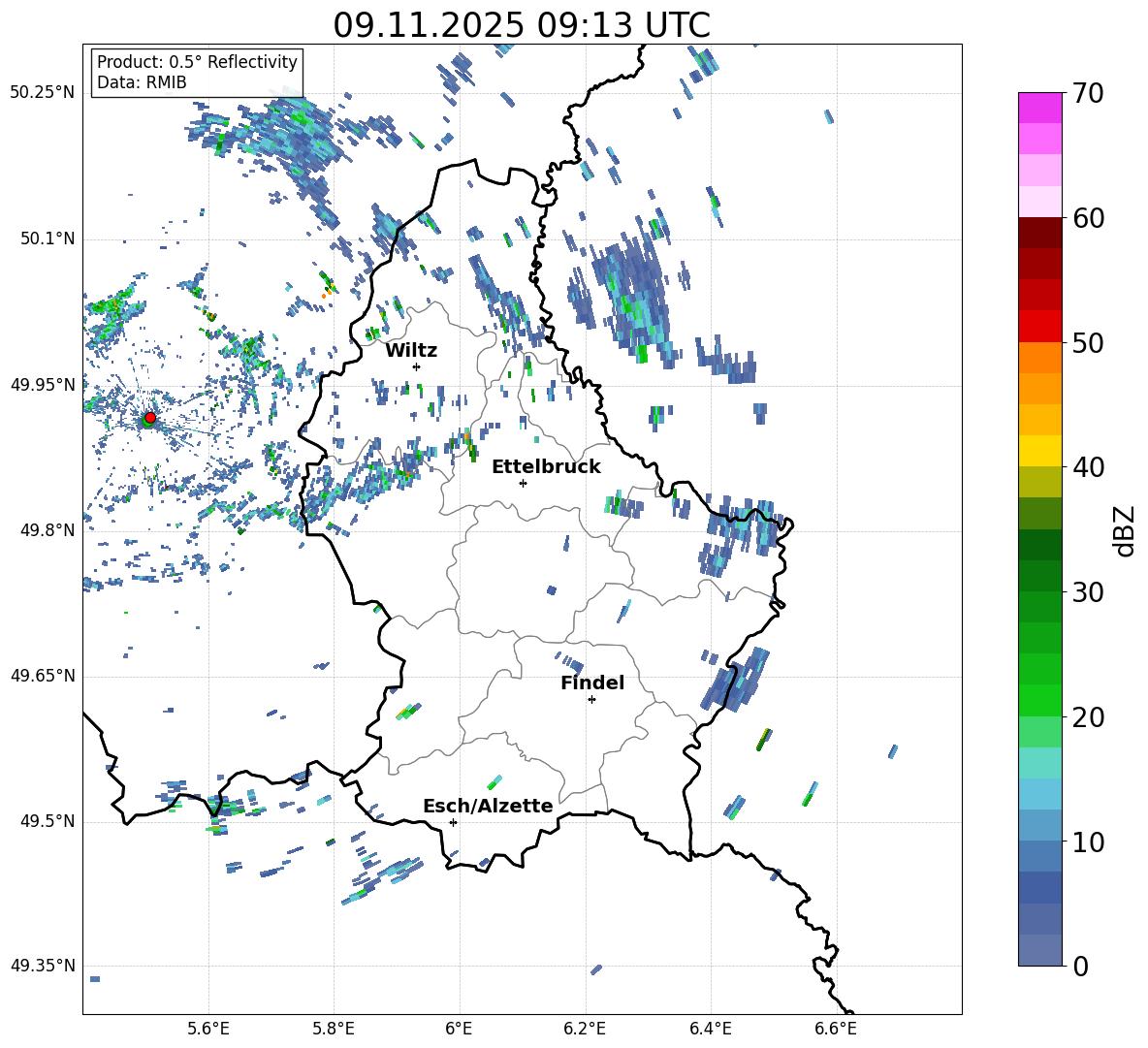The width and height of the screenshot is (1148, 1048).
Task: Click the 6.2°E longitude axis label
Action: click(x=585, y=1028)
